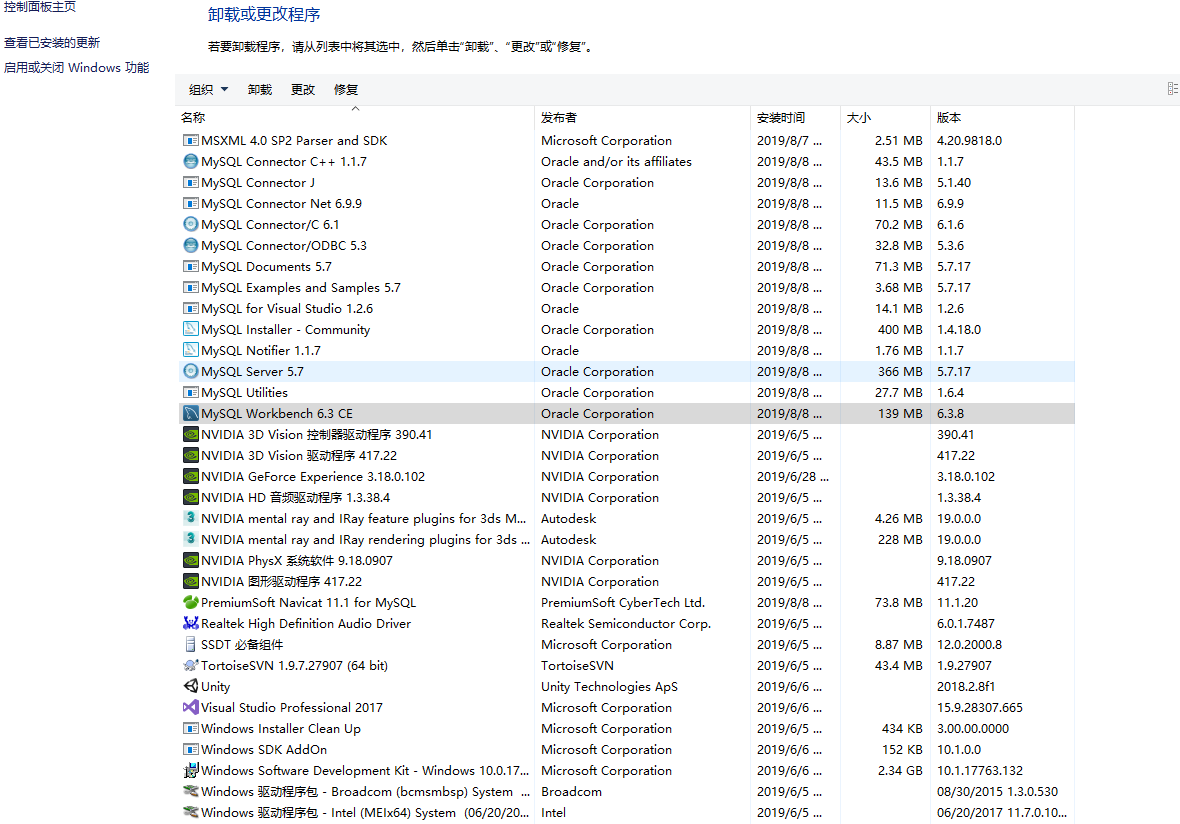Open 启用或关闭 Windows 功能 link
This screenshot has height=824, width=1180.
point(76,68)
